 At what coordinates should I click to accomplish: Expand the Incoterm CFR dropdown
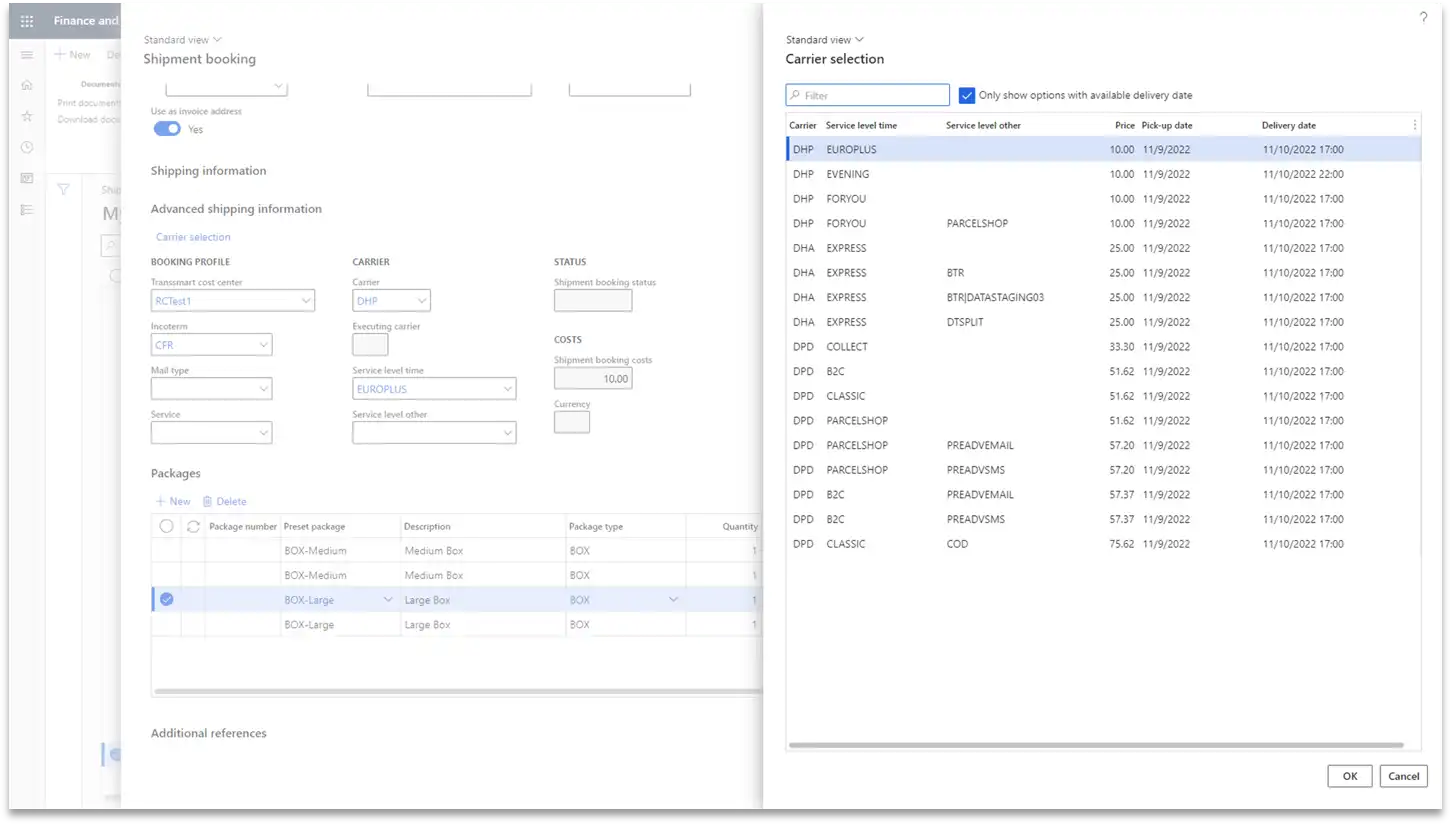[x=263, y=345]
